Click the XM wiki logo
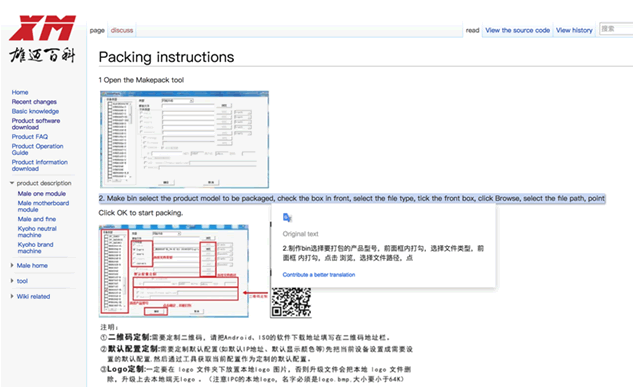The image size is (633, 387). [x=42, y=39]
